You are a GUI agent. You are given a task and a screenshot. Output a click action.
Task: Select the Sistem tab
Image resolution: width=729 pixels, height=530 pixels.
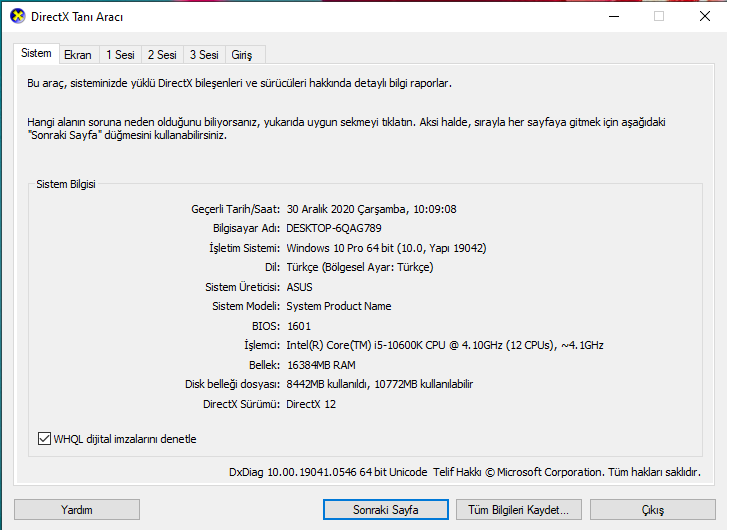36,53
